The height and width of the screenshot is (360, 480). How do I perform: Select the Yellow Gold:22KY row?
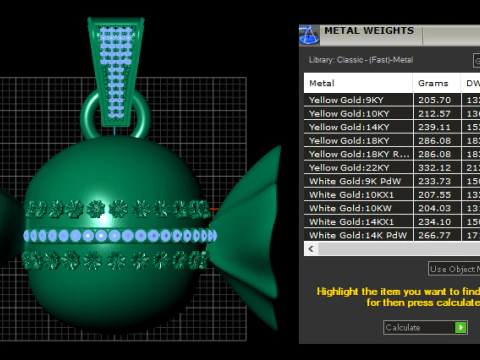[x=392, y=167]
